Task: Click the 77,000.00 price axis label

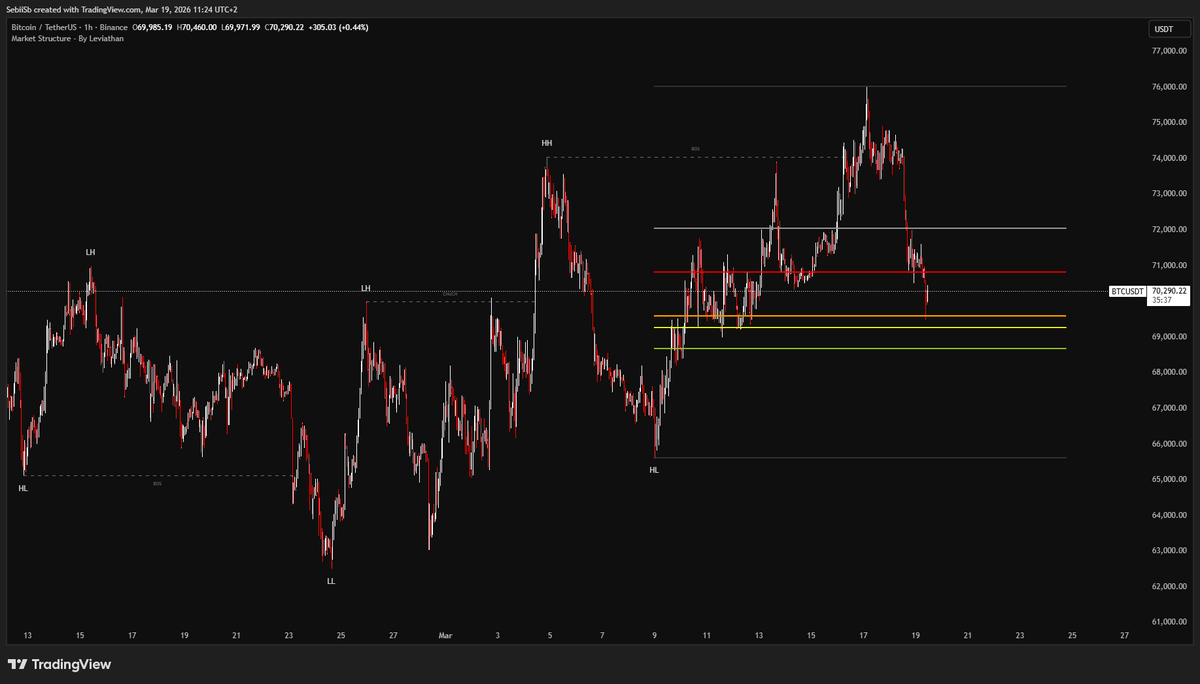Action: coord(1168,51)
